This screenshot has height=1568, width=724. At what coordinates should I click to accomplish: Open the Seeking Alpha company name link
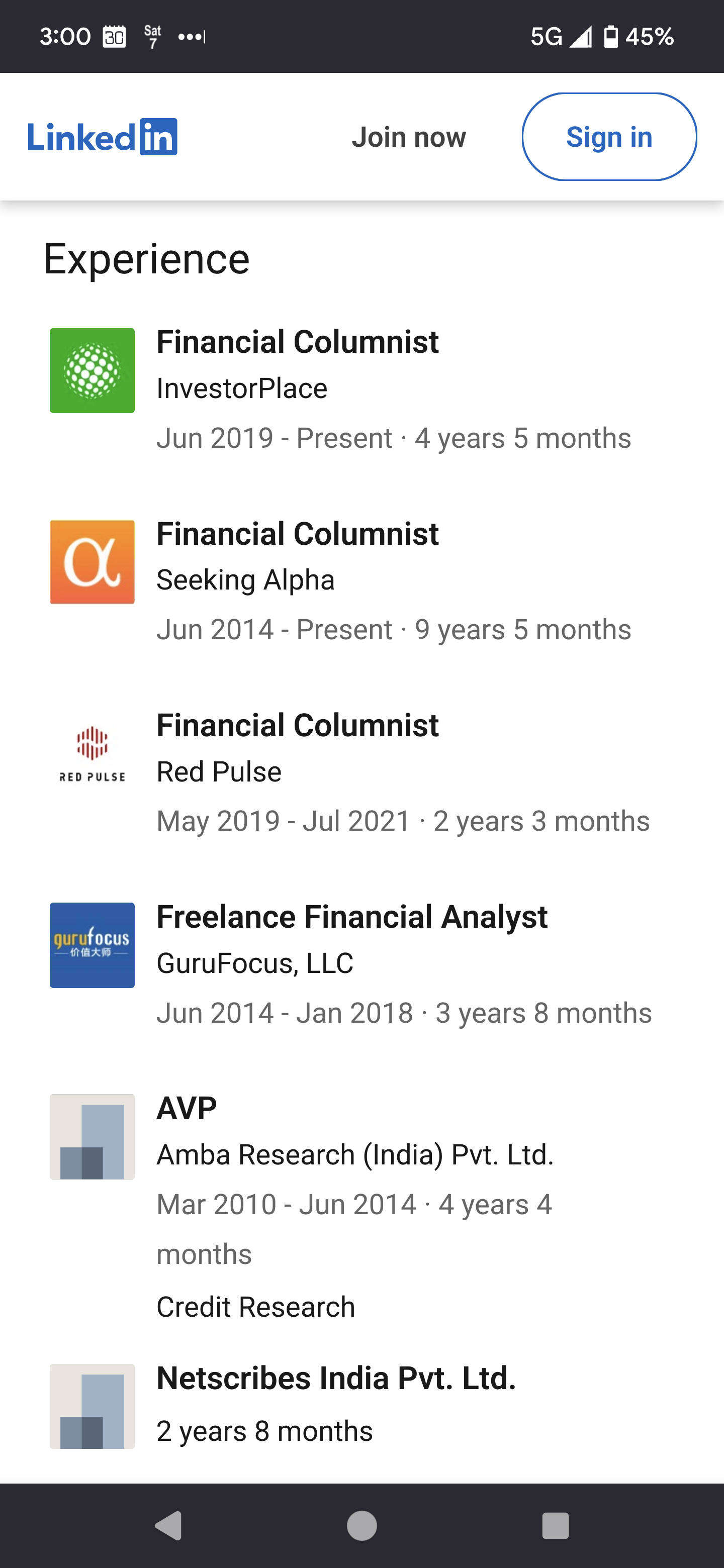point(245,580)
